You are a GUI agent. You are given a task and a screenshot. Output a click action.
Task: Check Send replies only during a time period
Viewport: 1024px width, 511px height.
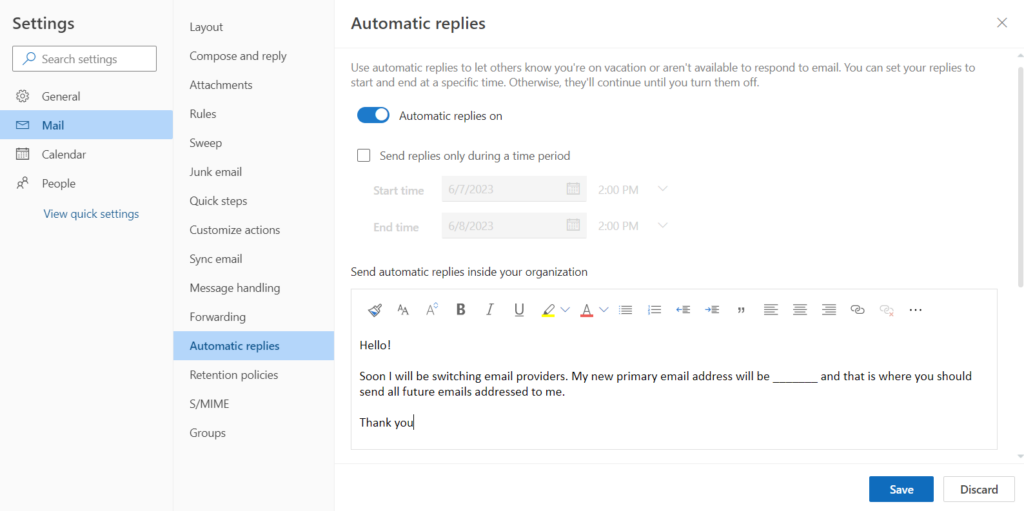(364, 156)
